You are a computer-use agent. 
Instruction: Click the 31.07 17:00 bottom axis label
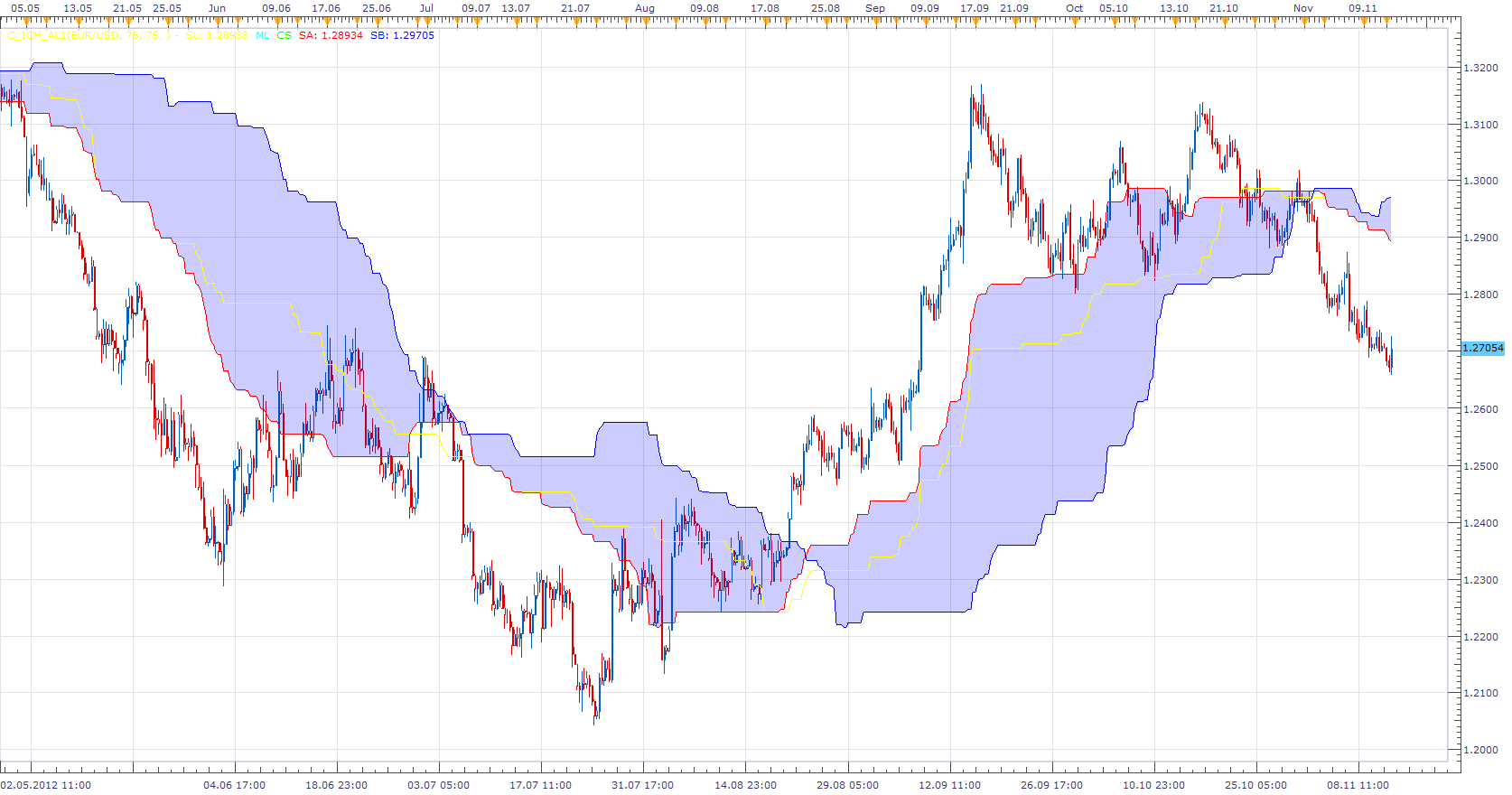click(x=643, y=785)
